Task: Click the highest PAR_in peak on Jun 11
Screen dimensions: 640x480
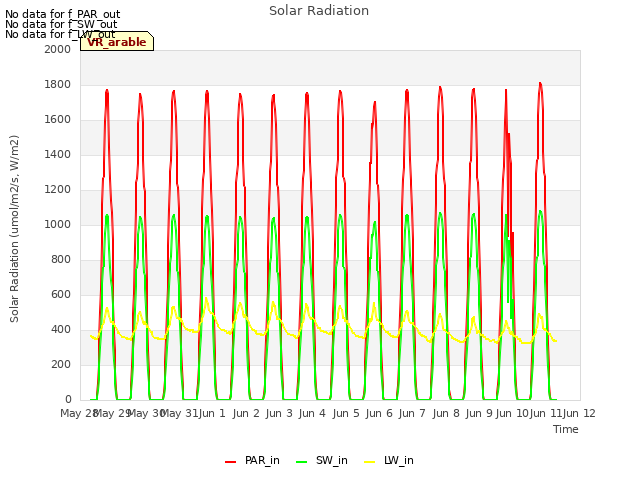Action: coord(540,84)
